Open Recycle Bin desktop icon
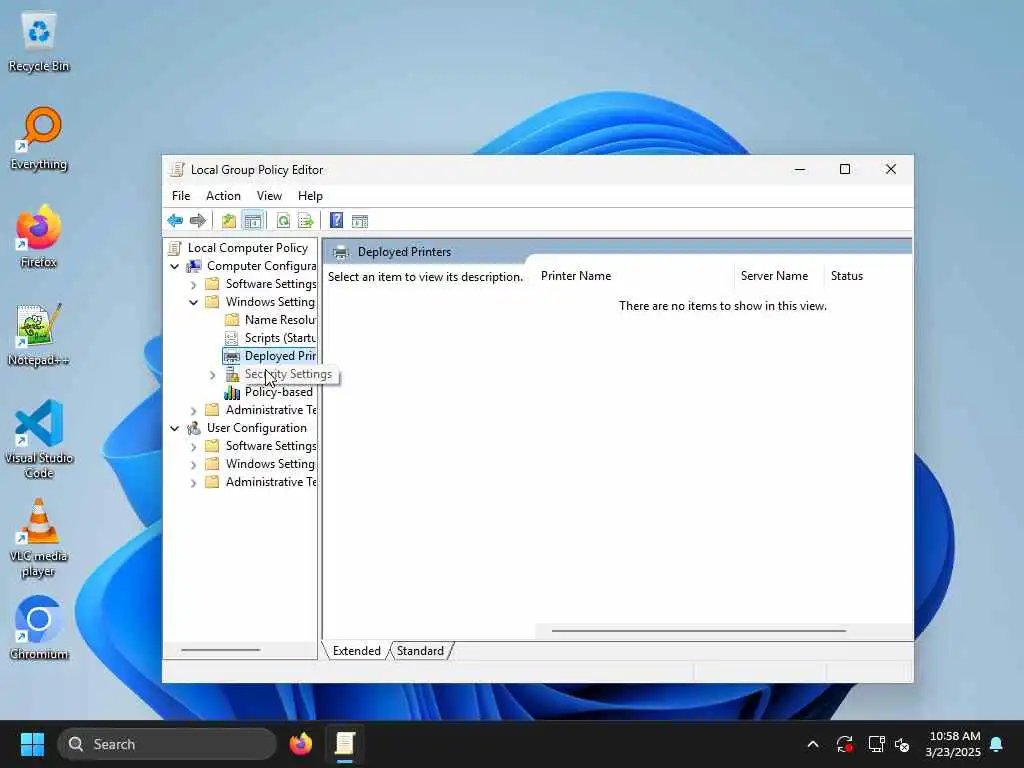The height and width of the screenshot is (768, 1024). coord(39,42)
